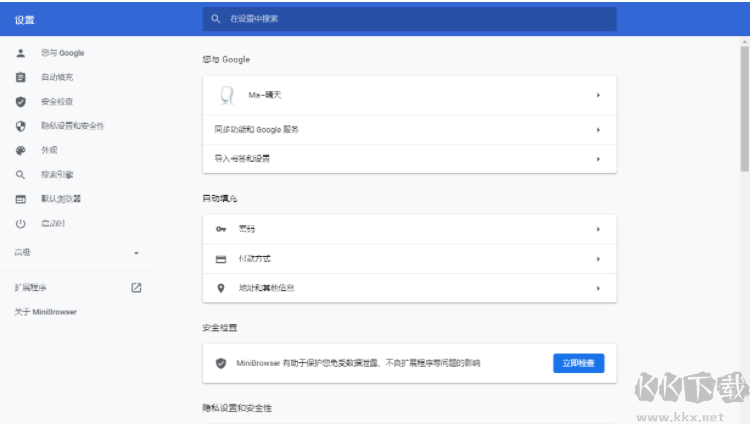The width and height of the screenshot is (751, 424).
Task: Expand 同步功能和 Google 服务 row arrow
Action: click(x=597, y=129)
